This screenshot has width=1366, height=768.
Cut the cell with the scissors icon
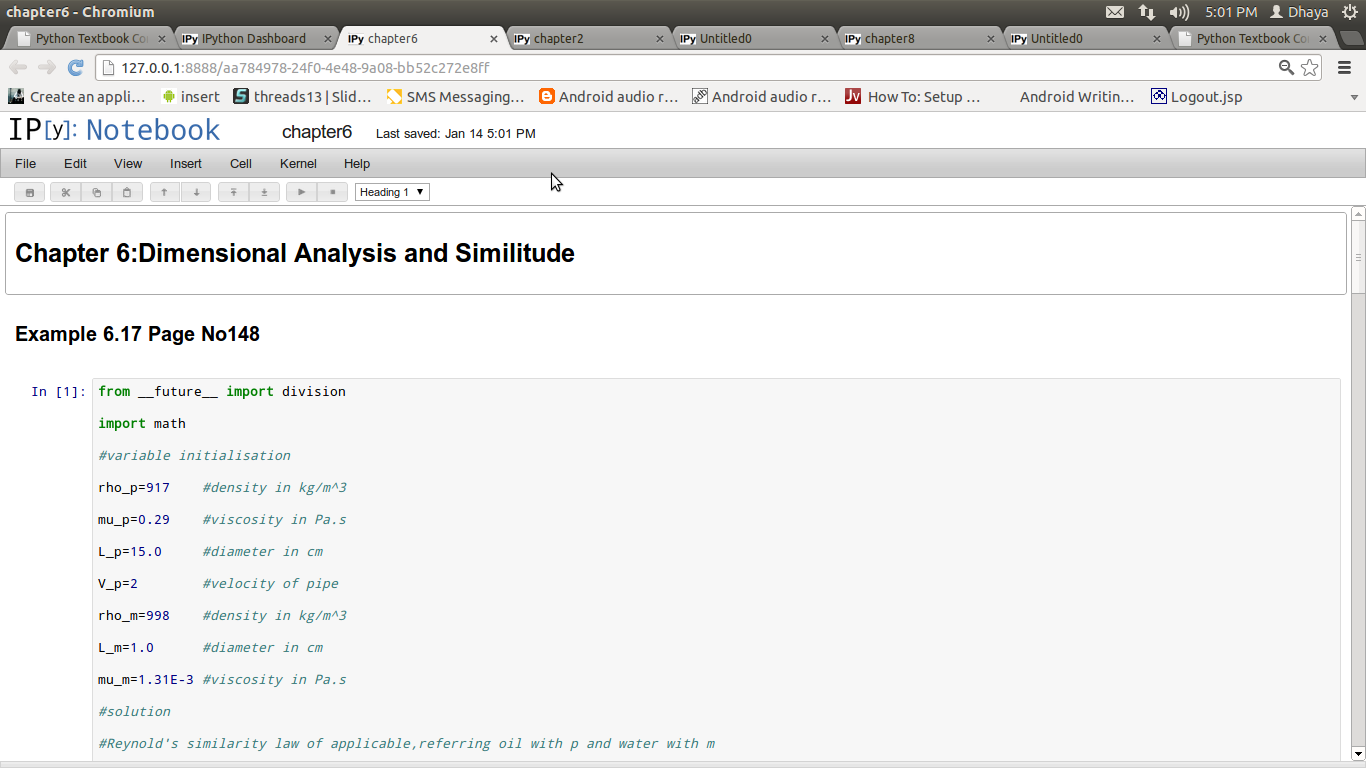[x=66, y=192]
